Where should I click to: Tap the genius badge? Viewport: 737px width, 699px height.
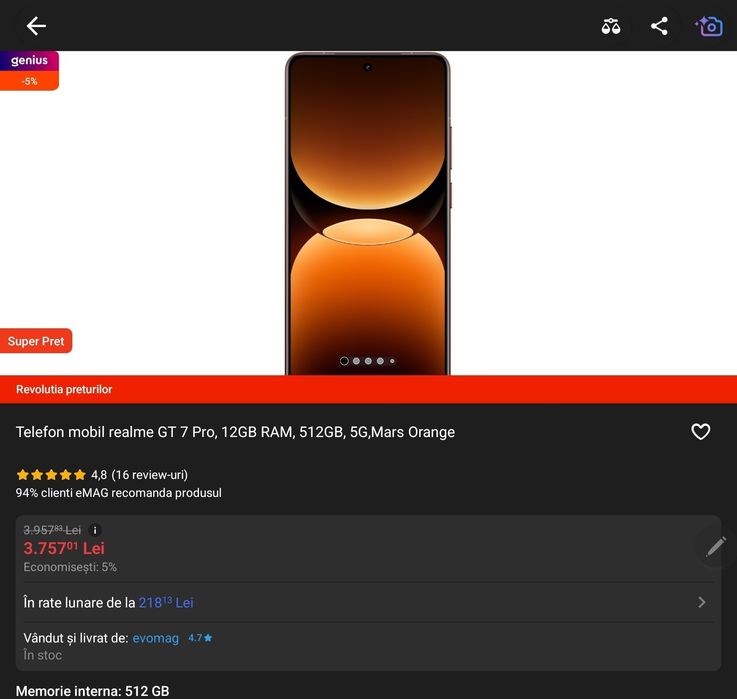point(29,61)
